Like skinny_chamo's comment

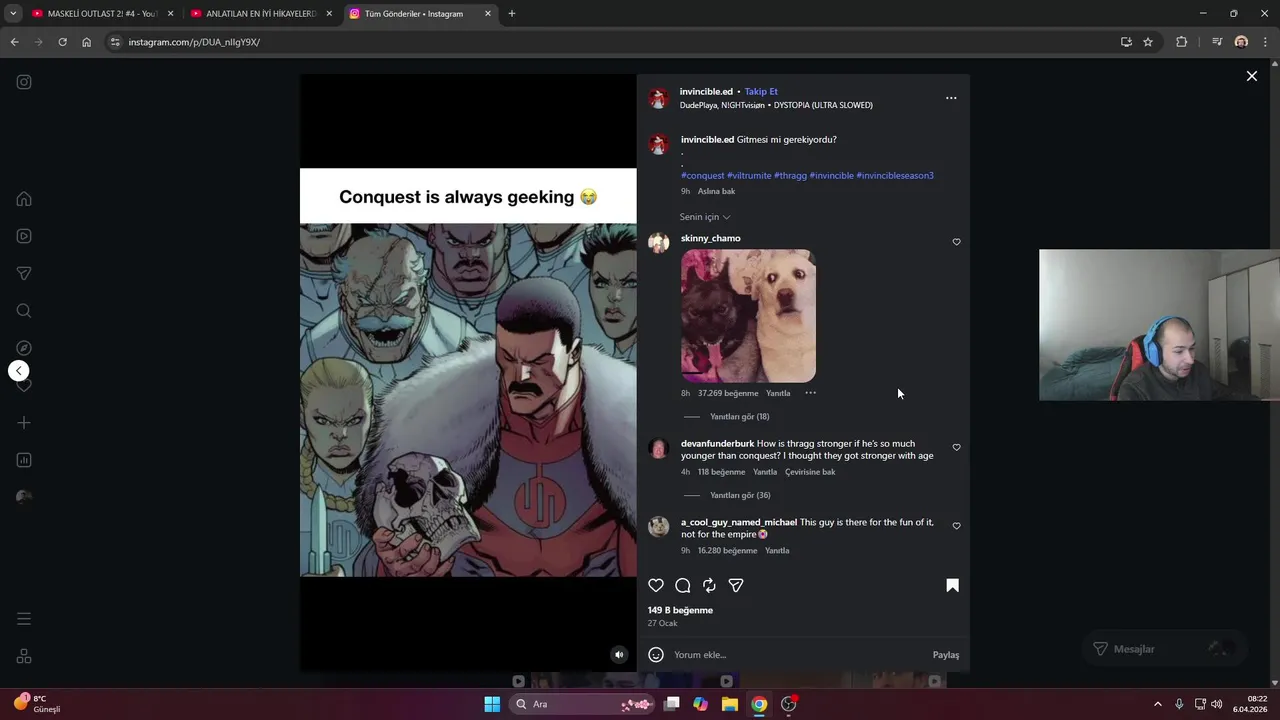pyautogui.click(x=956, y=242)
